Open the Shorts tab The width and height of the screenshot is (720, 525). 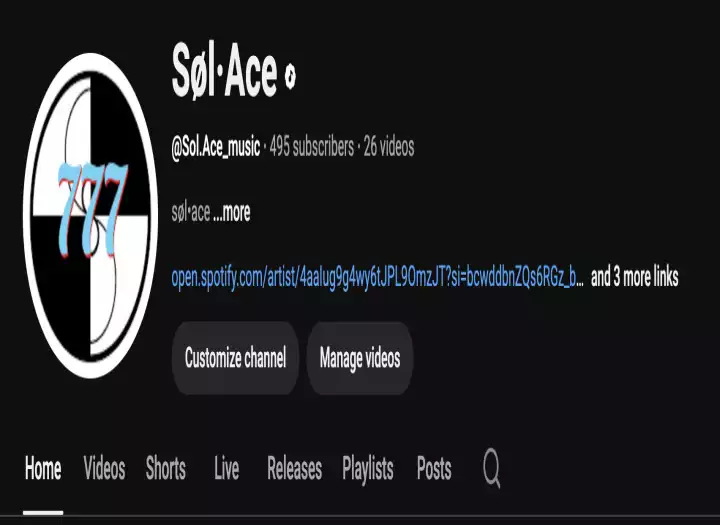click(166, 469)
